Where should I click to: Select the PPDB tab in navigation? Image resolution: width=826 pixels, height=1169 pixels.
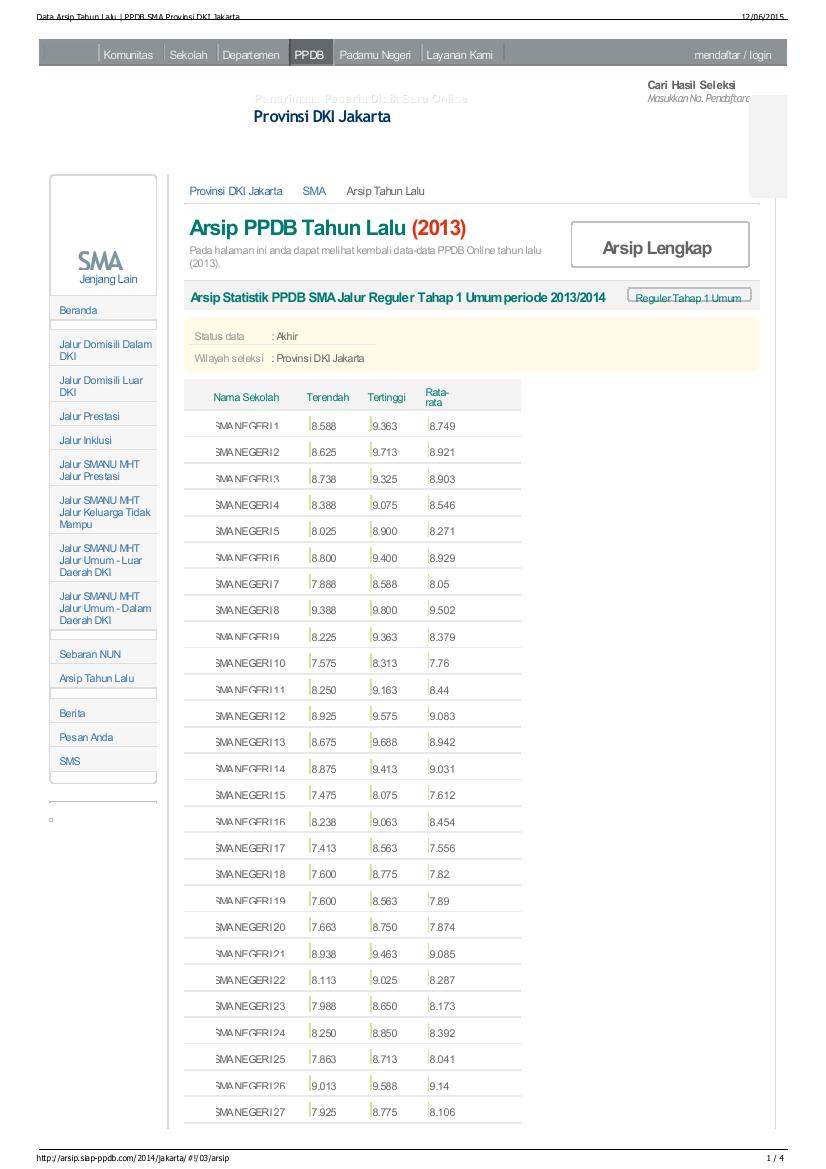click(309, 55)
